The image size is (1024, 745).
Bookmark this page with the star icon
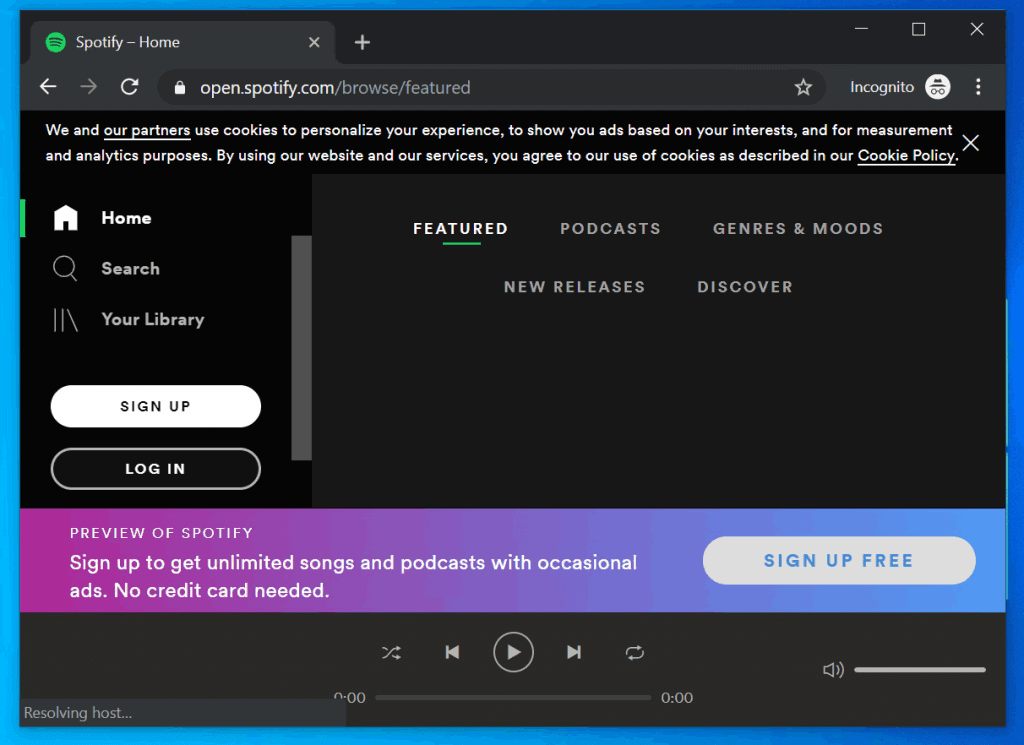[803, 87]
